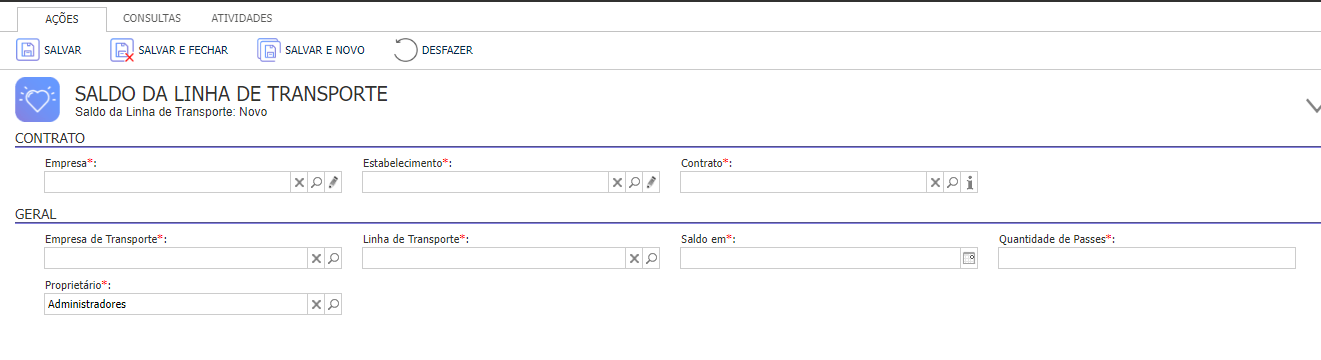Click Salvar e Fechar toolbar button
Image resolution: width=1321 pixels, height=360 pixels.
[x=169, y=50]
